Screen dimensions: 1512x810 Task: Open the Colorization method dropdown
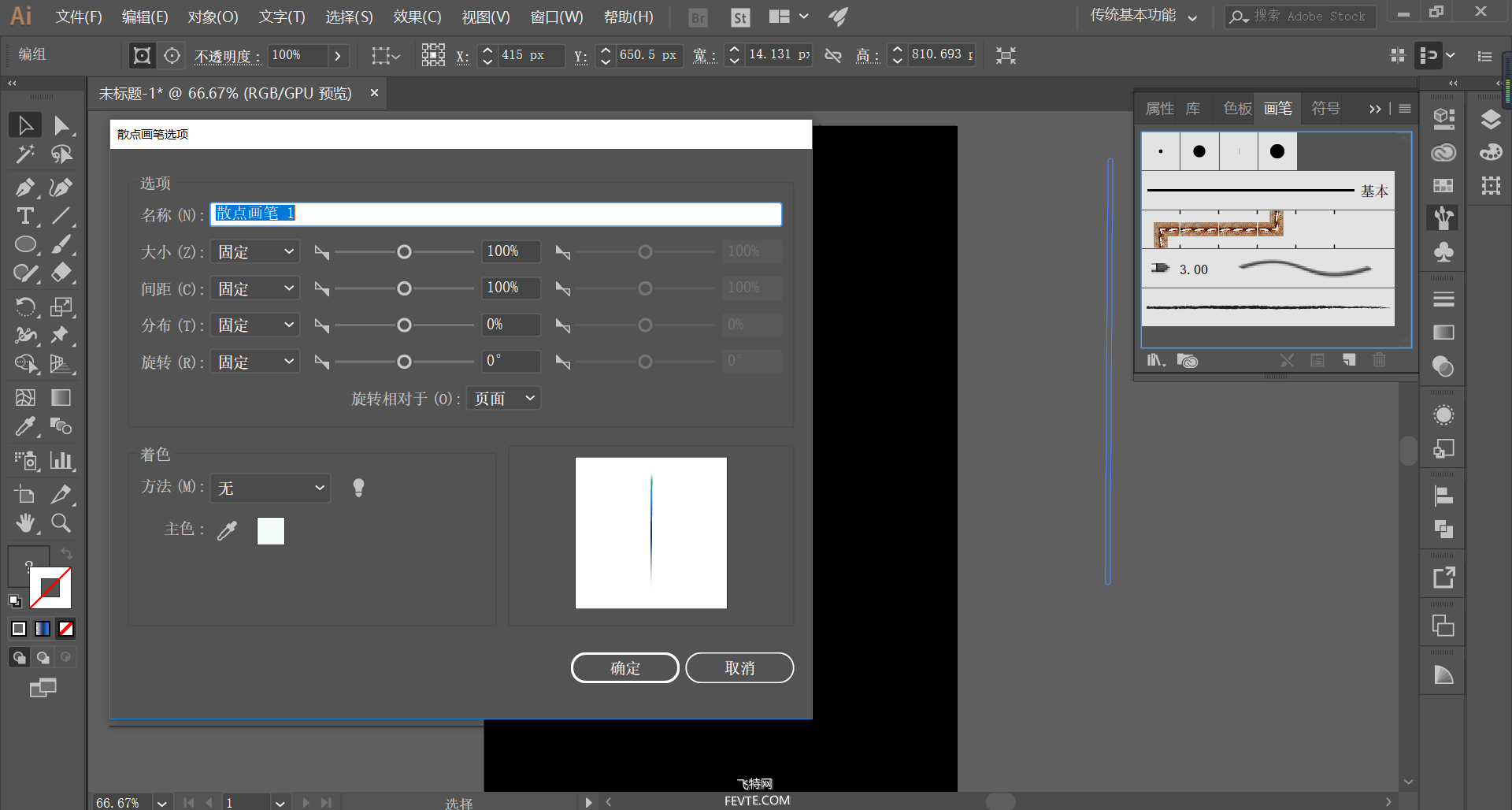pyautogui.click(x=270, y=489)
